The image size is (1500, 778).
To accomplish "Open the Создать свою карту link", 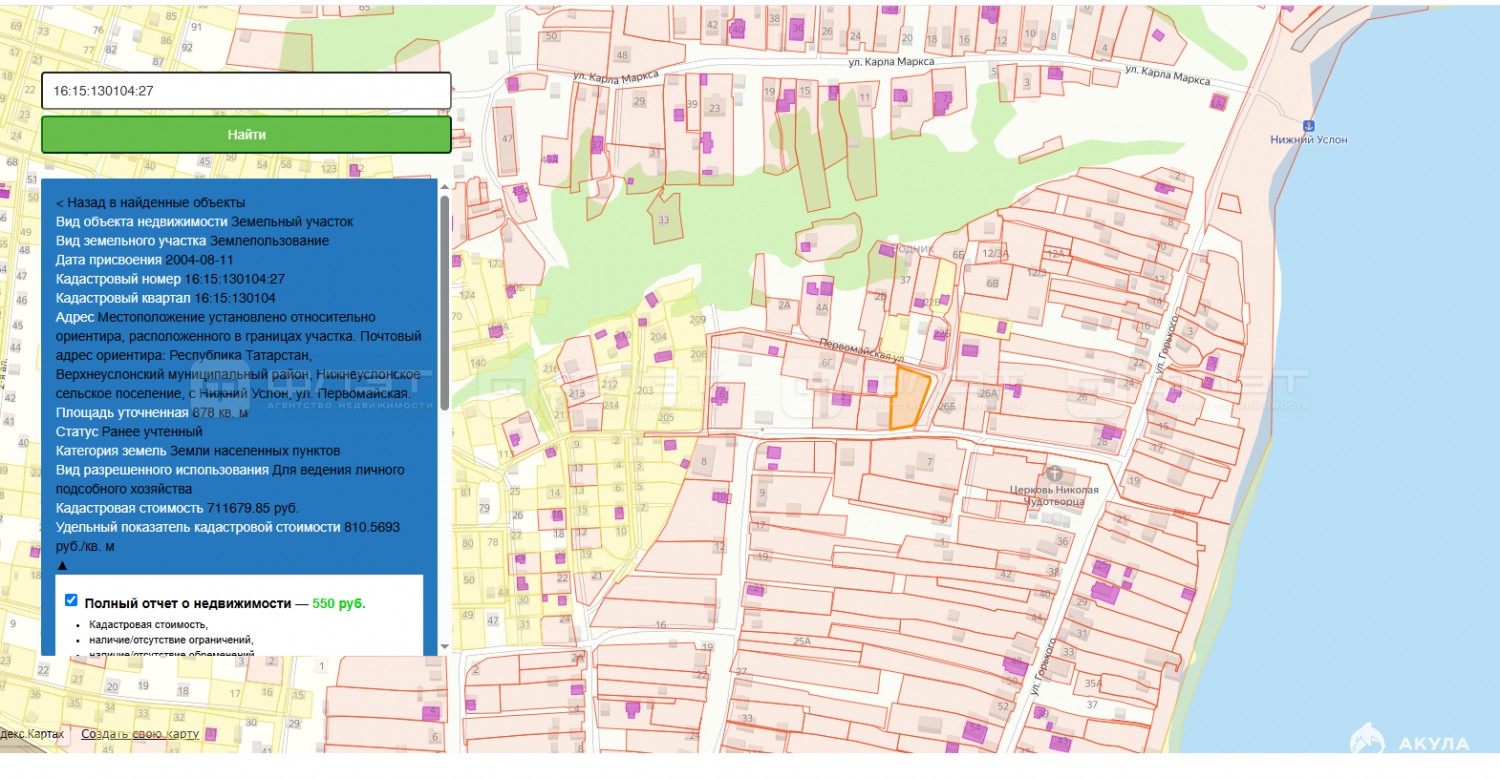I will [140, 734].
